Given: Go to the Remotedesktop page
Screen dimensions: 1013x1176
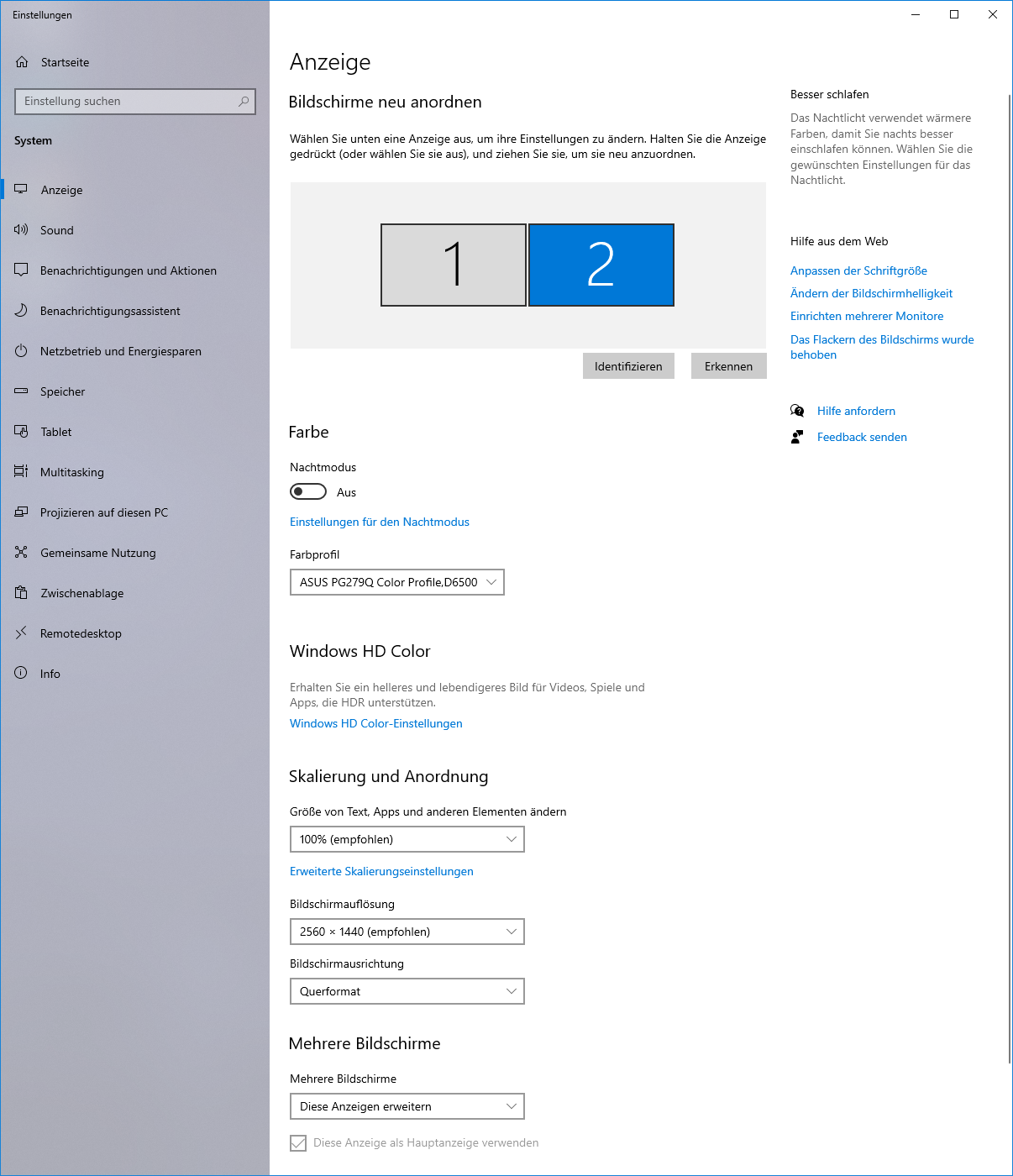Looking at the screenshot, I should (x=134, y=633).
